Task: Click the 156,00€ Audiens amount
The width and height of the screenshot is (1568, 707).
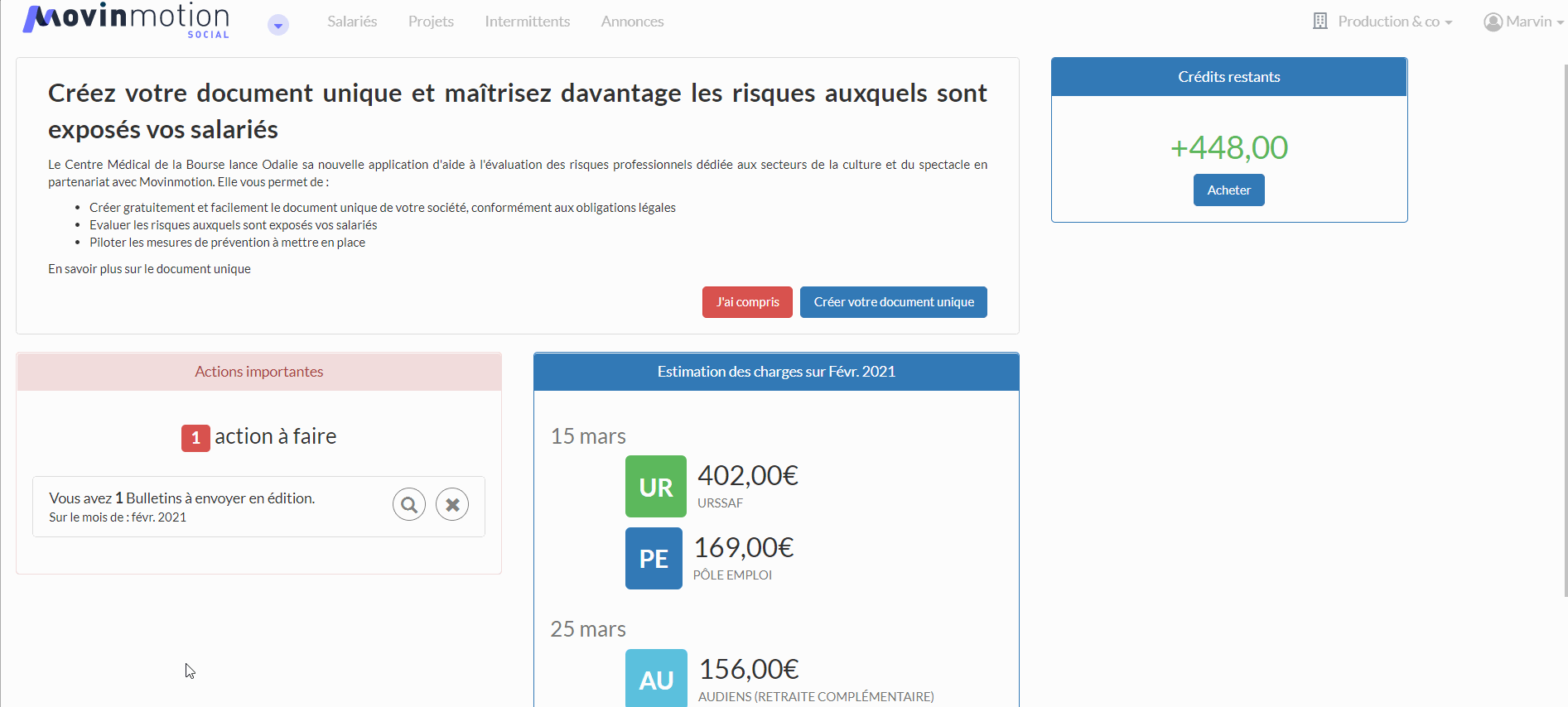Action: pyautogui.click(x=749, y=669)
